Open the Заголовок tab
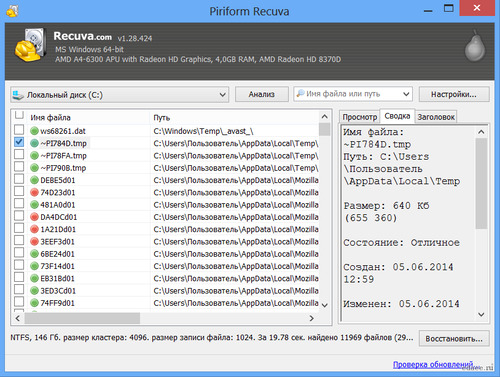The width and height of the screenshot is (500, 377). coord(436,117)
